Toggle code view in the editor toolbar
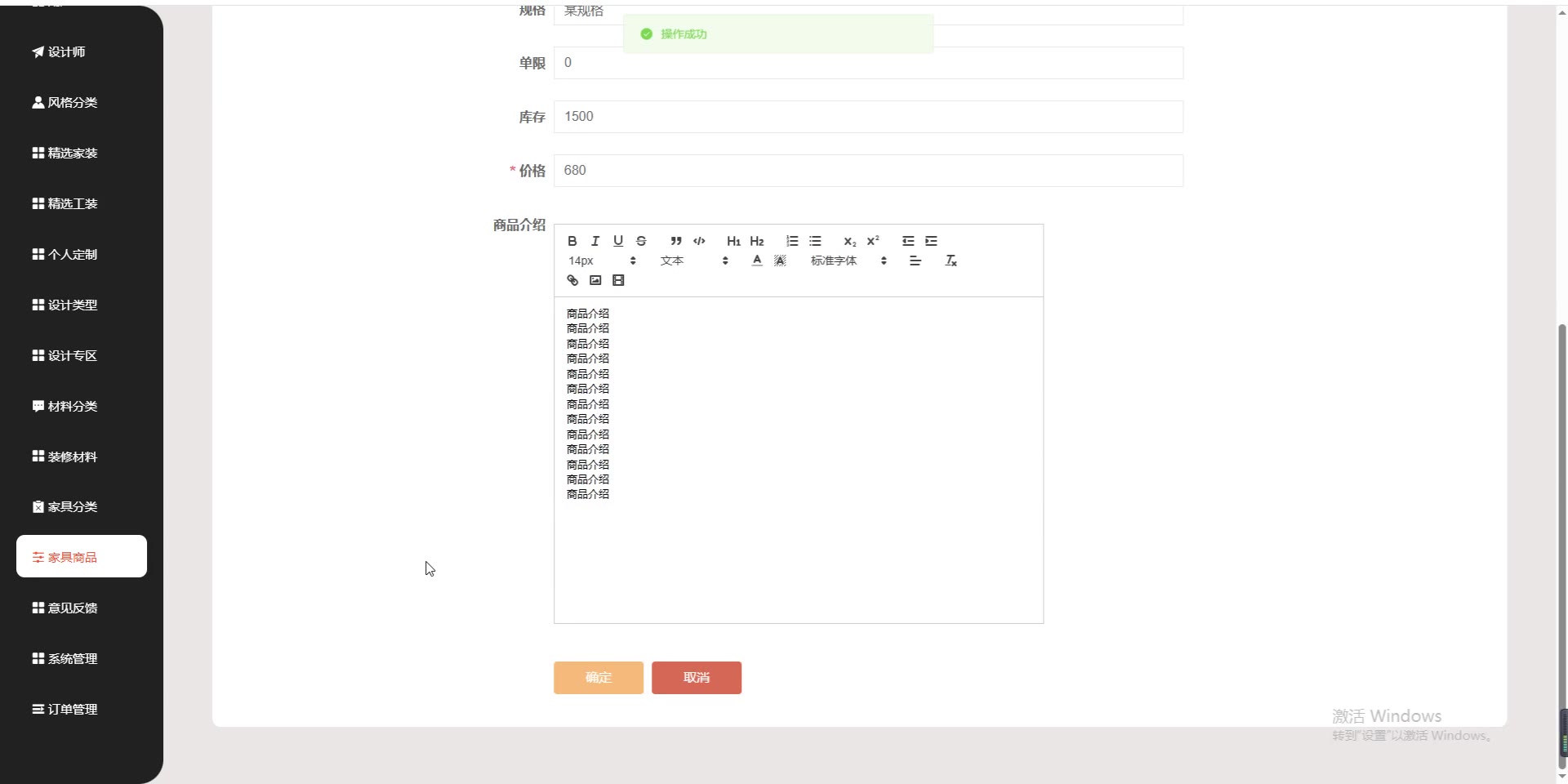This screenshot has width=1568, height=784. point(699,241)
